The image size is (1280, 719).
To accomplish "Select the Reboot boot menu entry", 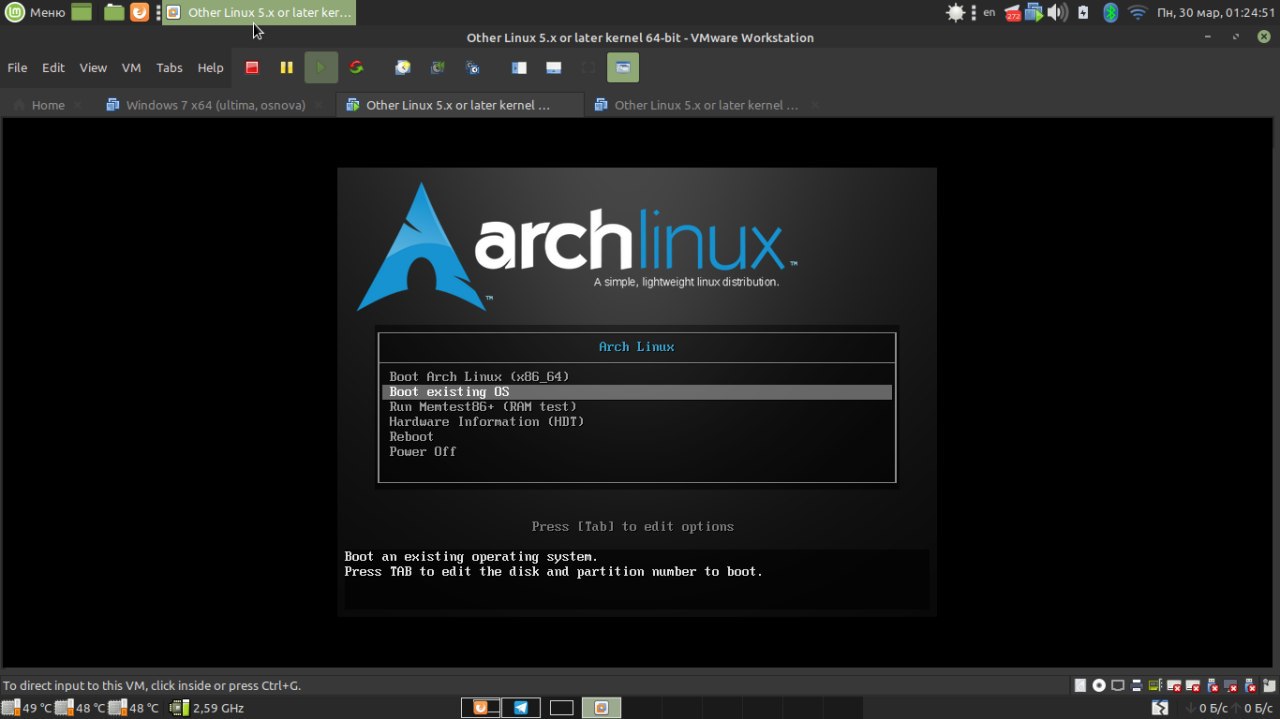I will tap(637, 437).
